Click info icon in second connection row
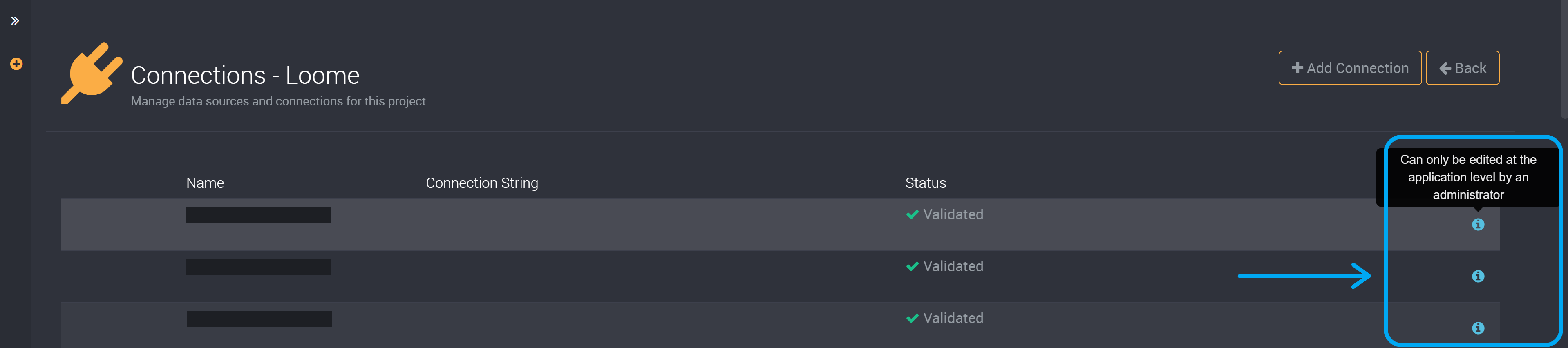This screenshot has width=1568, height=348. [1477, 276]
